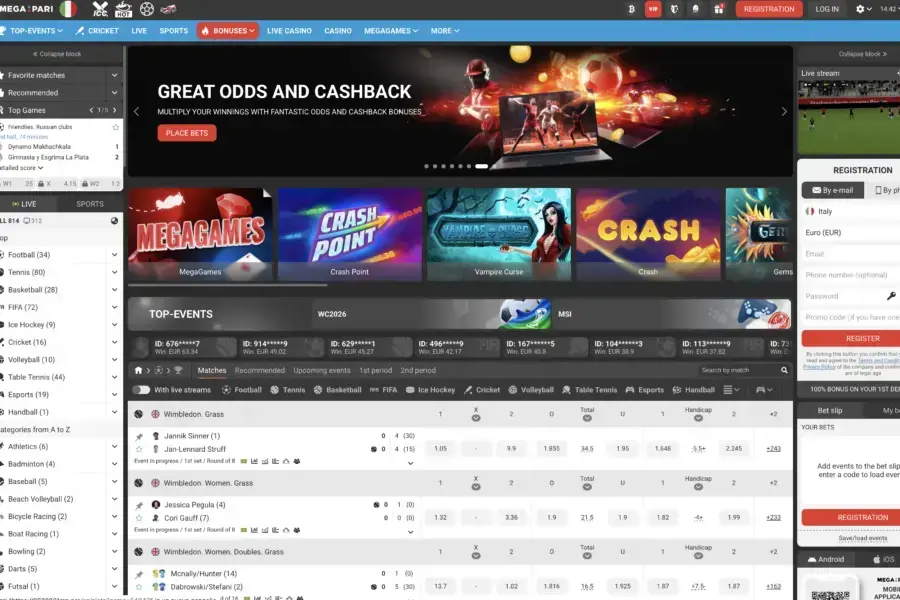Filter events by FIFA

pyautogui.click(x=383, y=390)
